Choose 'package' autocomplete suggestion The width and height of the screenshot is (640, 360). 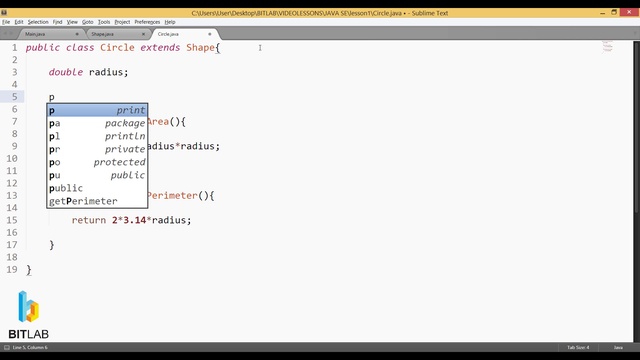pyautogui.click(x=97, y=123)
